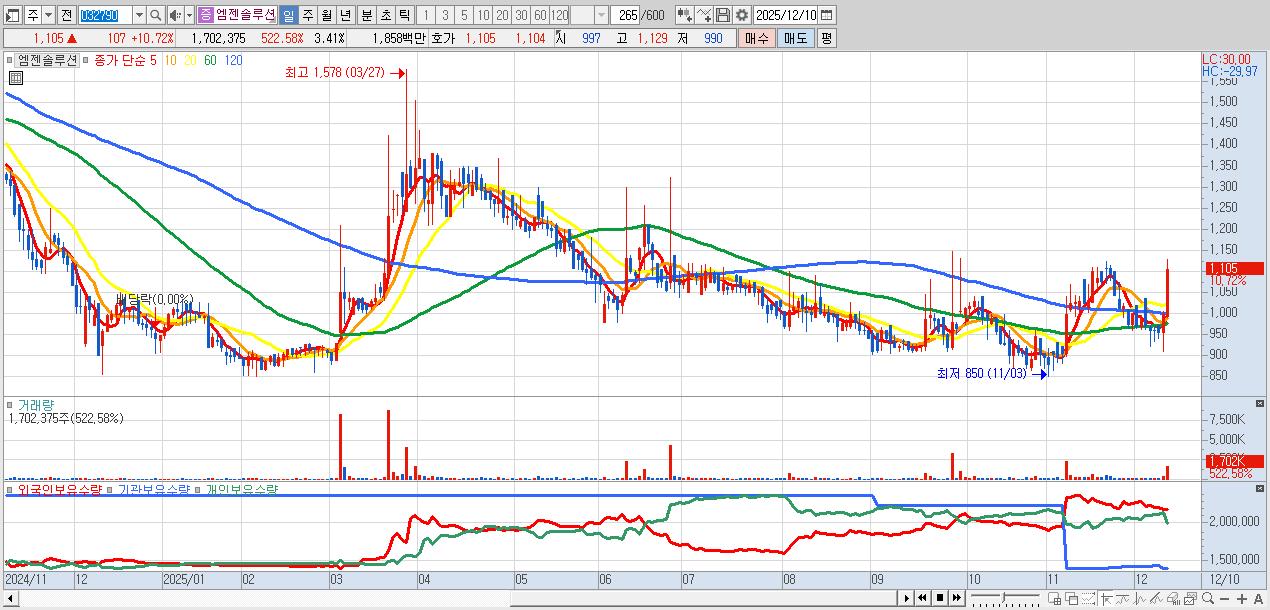Click the 매수 buy button
The height and width of the screenshot is (610, 1270).
point(756,38)
